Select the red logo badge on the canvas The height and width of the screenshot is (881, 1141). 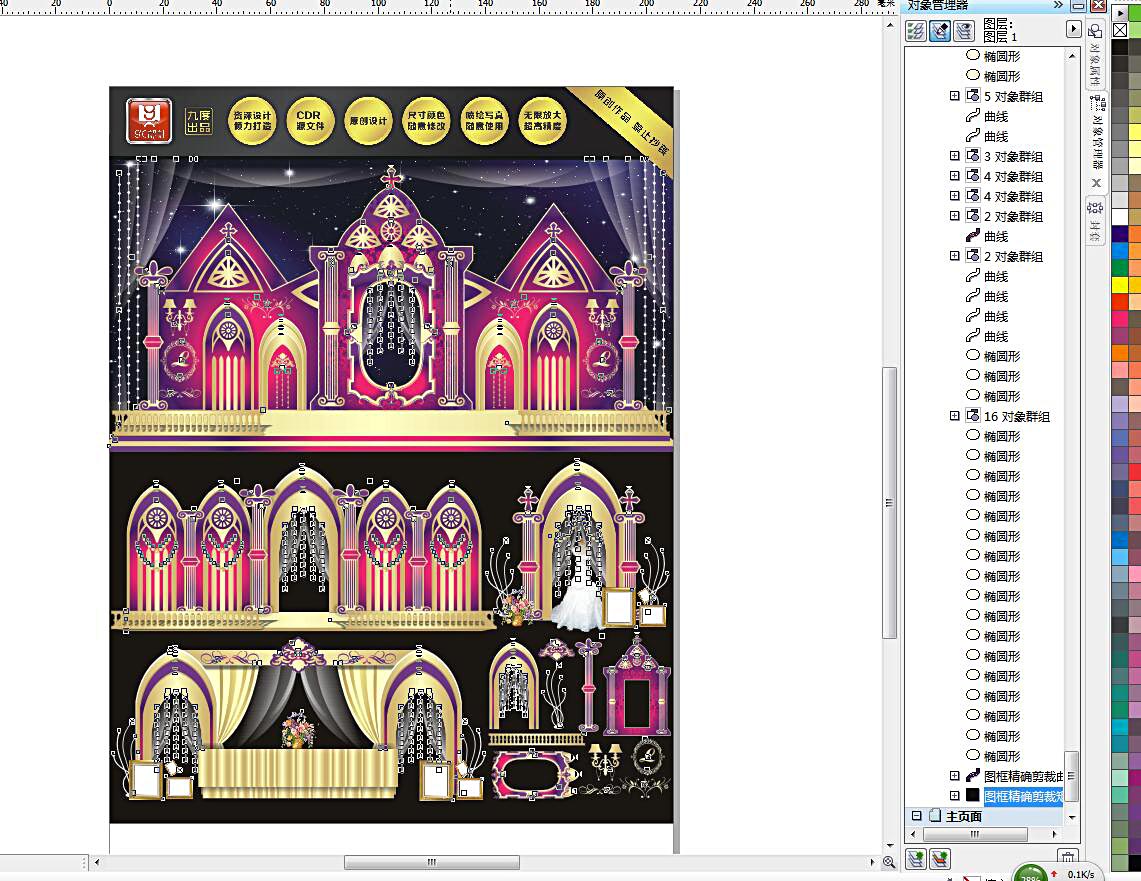[149, 121]
